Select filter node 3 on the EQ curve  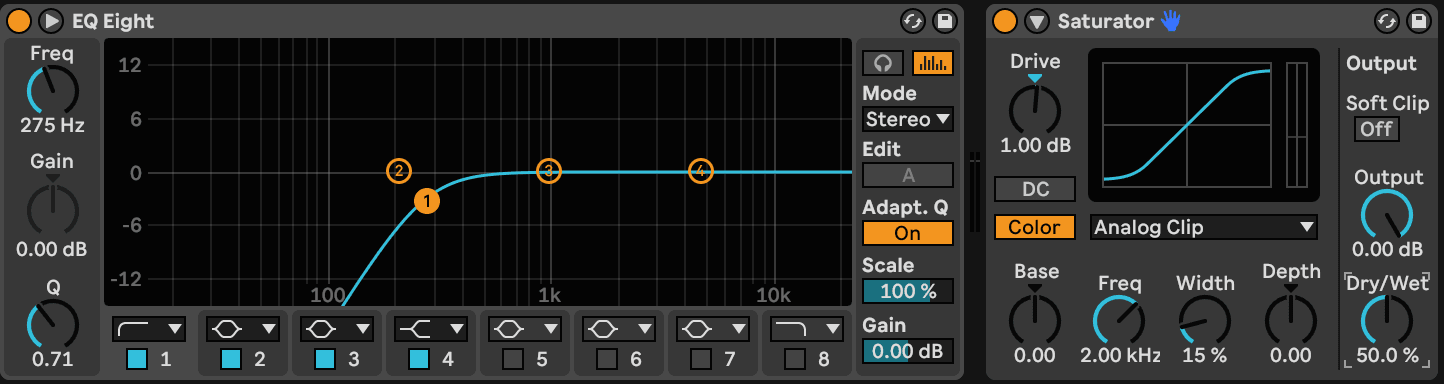[549, 171]
